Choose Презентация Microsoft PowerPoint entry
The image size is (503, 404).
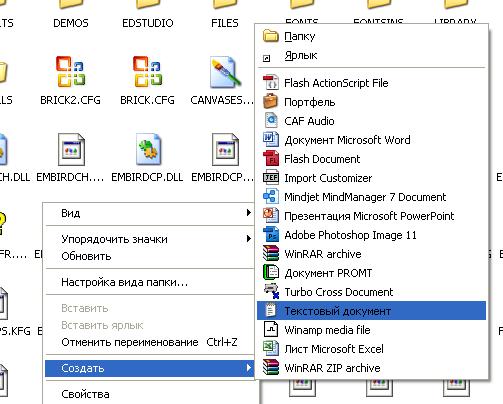(371, 216)
